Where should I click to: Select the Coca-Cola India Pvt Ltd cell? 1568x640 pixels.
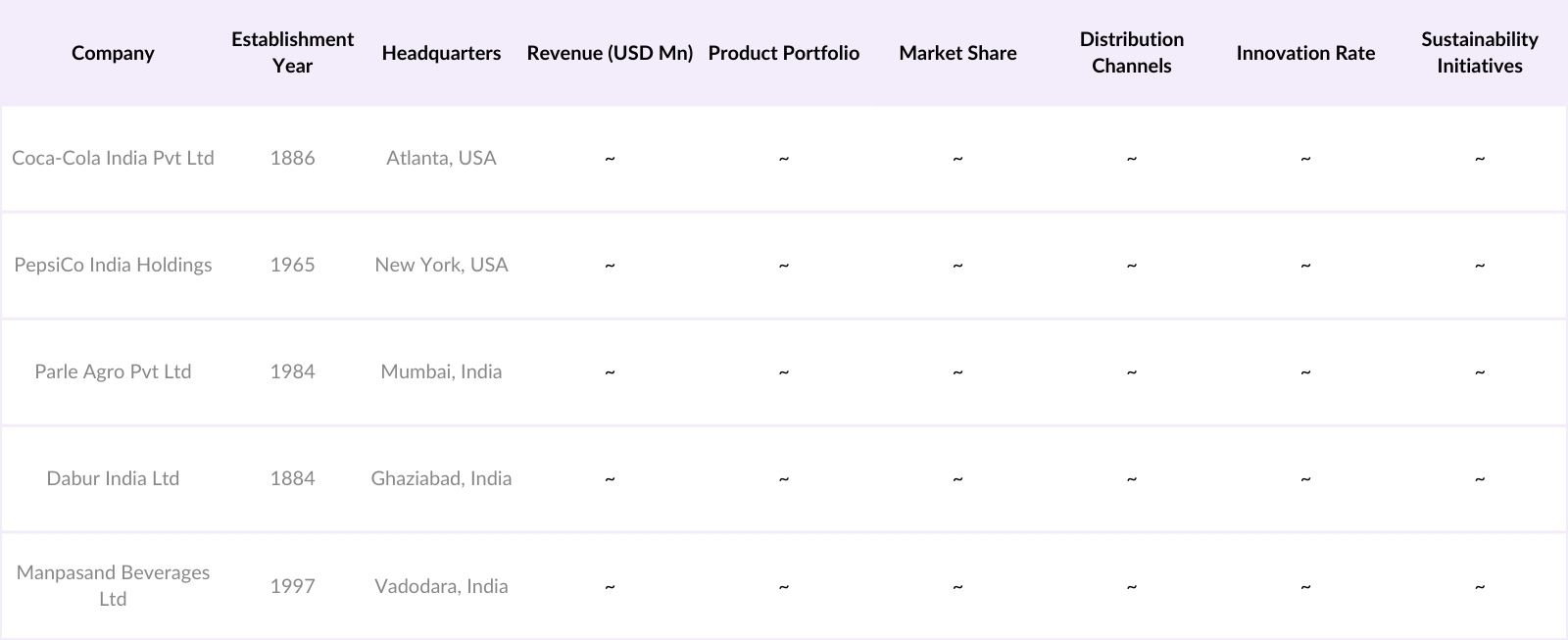113,158
